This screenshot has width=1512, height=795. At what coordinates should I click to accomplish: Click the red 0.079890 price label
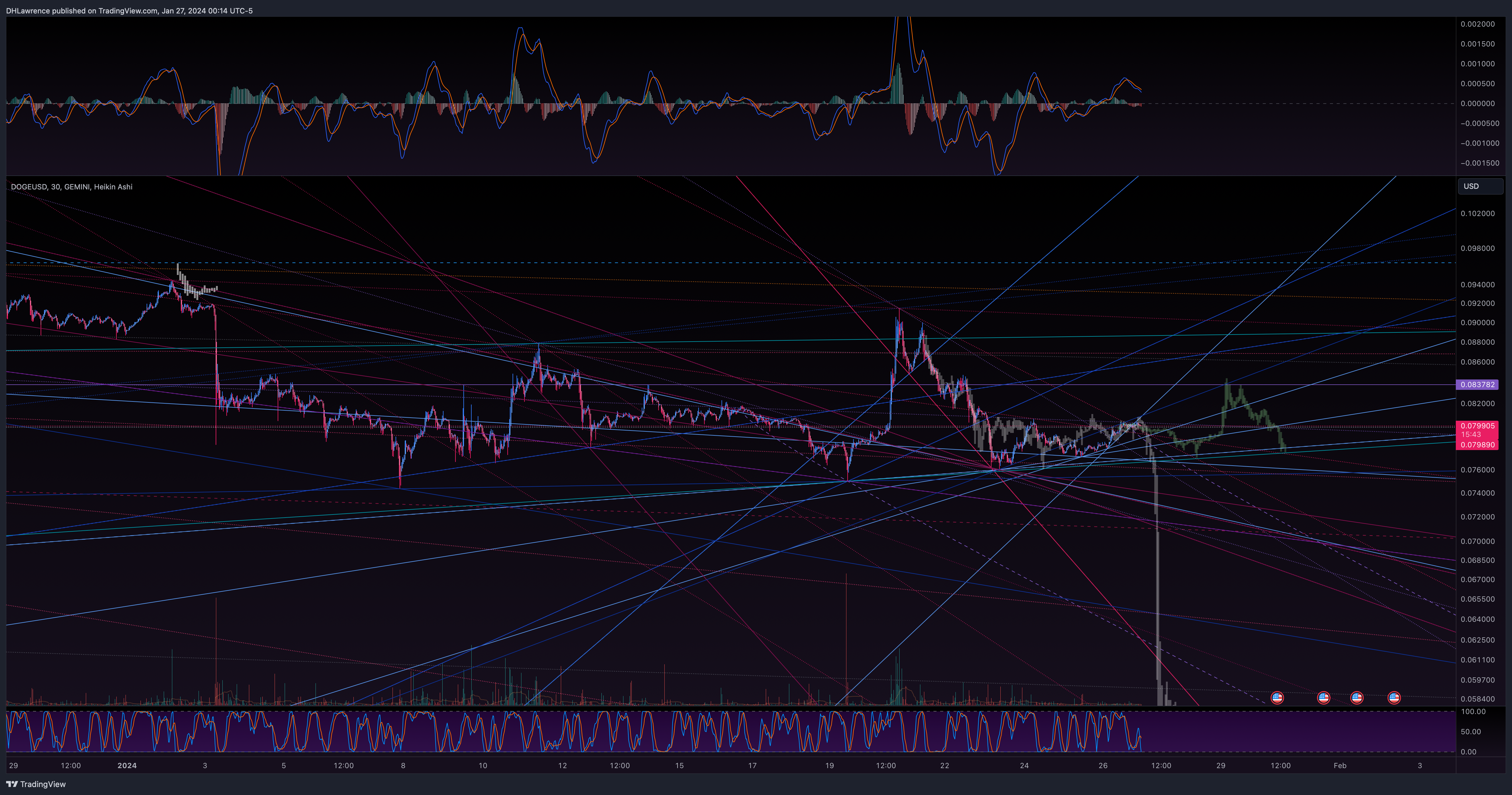[1477, 445]
